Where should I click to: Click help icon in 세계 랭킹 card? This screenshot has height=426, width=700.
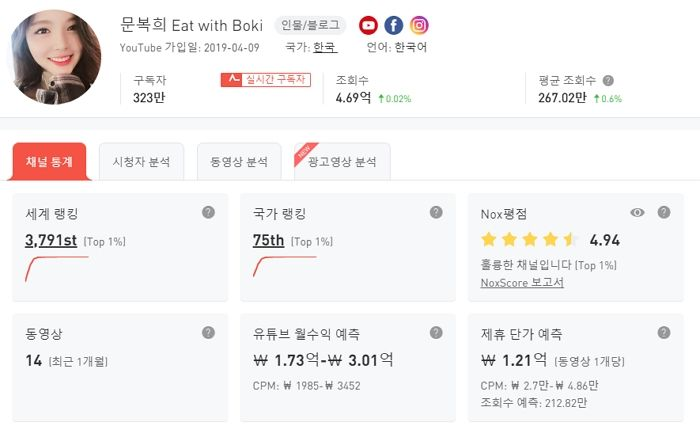point(208,212)
